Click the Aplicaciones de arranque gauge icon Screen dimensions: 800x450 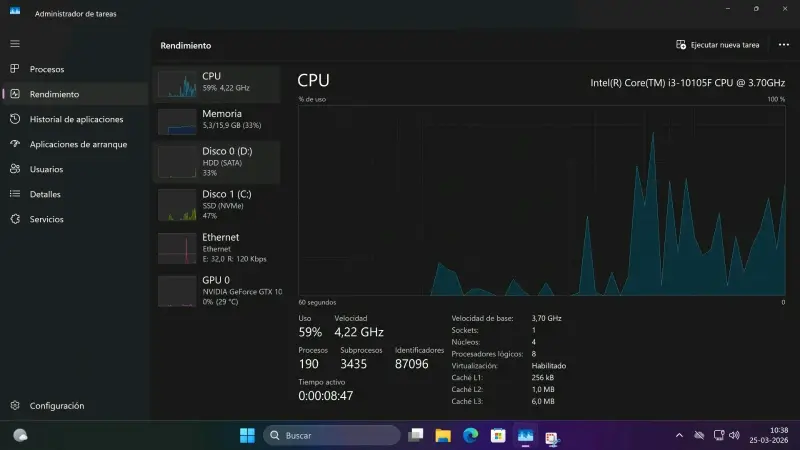point(15,144)
